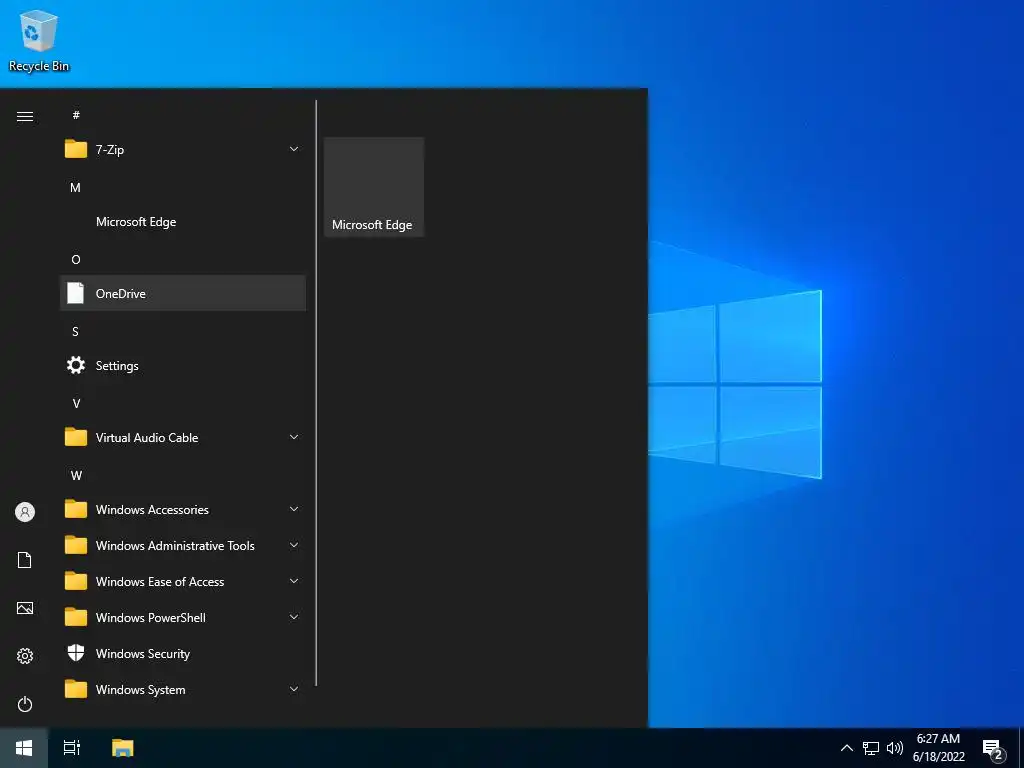The height and width of the screenshot is (768, 1024).
Task: Click the Windows PowerShell folder icon
Action: pos(76,617)
